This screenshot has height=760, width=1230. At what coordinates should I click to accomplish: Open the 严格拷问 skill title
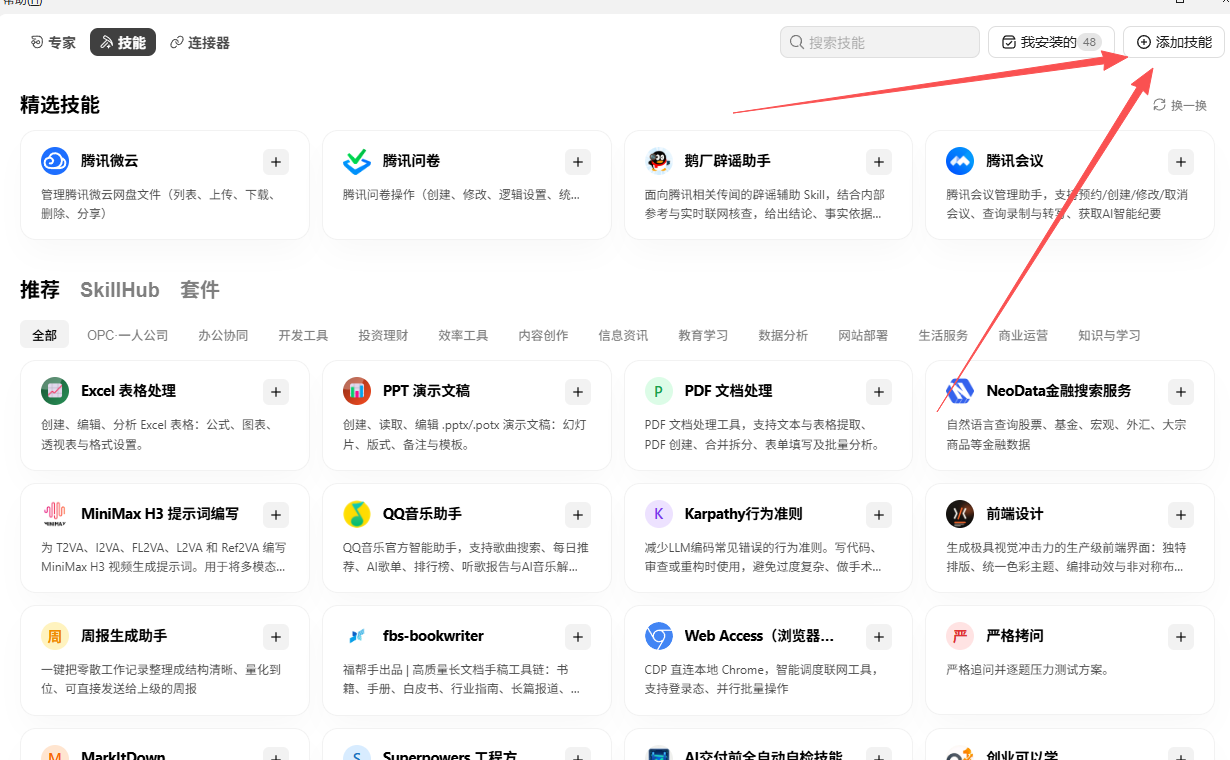[1015, 636]
